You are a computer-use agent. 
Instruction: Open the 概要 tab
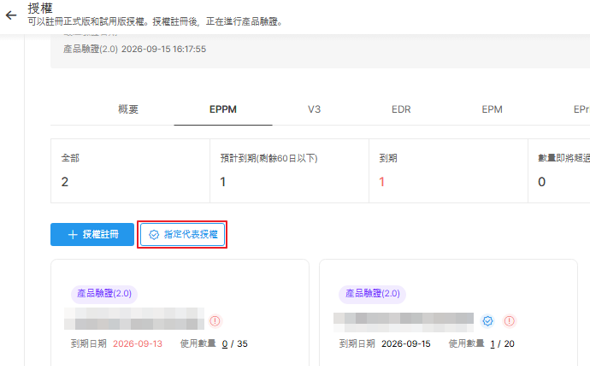pos(128,109)
